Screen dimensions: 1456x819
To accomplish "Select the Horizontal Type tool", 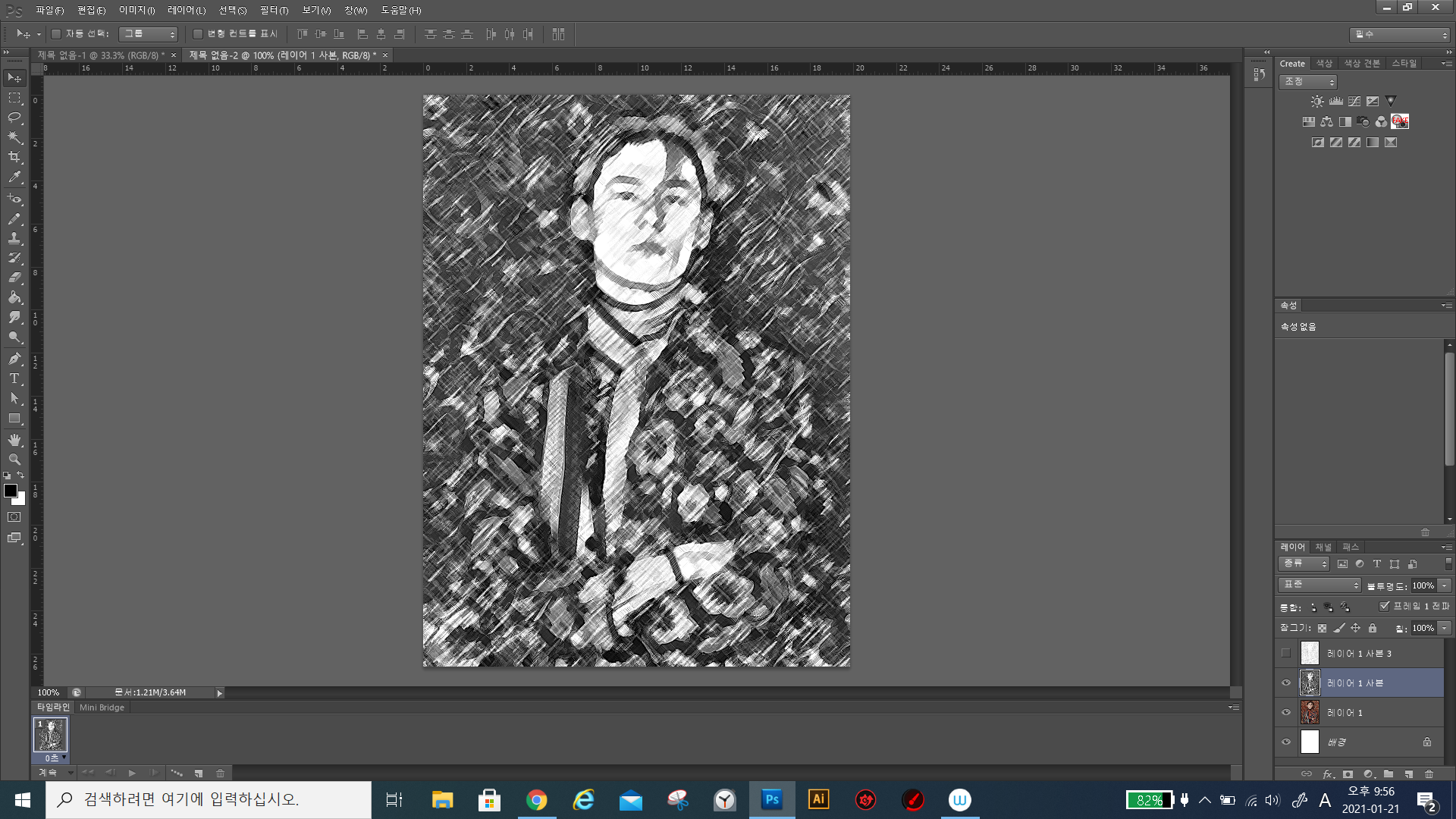I will (14, 378).
